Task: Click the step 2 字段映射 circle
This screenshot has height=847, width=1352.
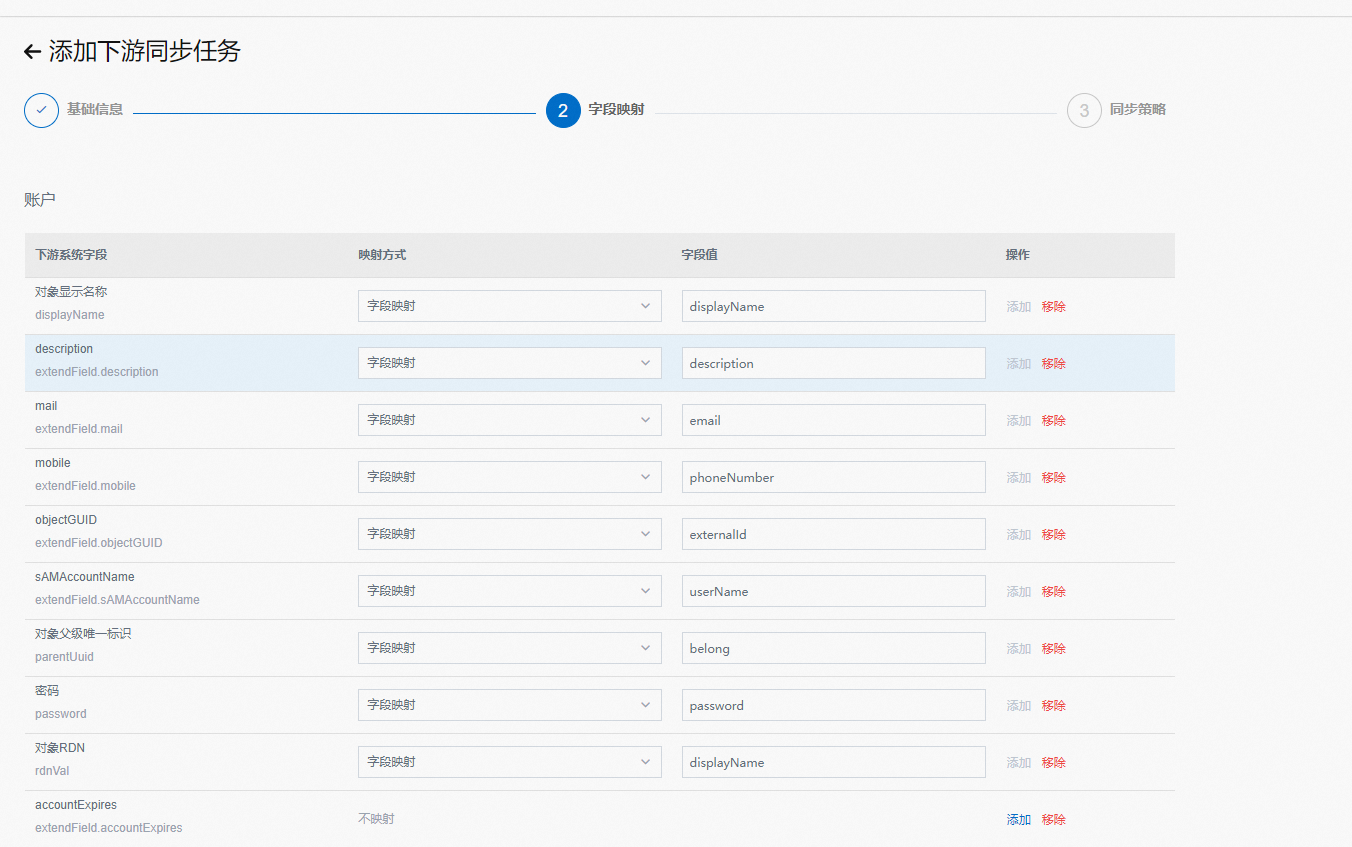Action: tap(563, 111)
